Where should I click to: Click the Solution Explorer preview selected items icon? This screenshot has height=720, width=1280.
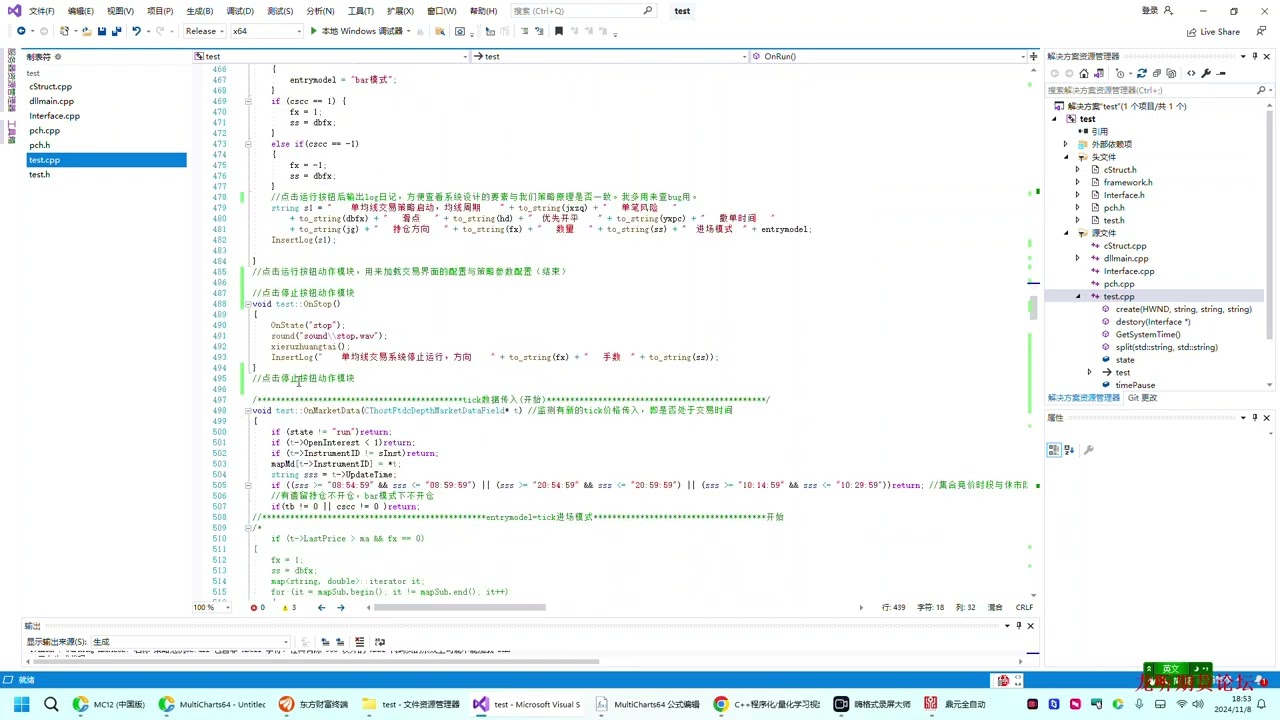(1223, 73)
